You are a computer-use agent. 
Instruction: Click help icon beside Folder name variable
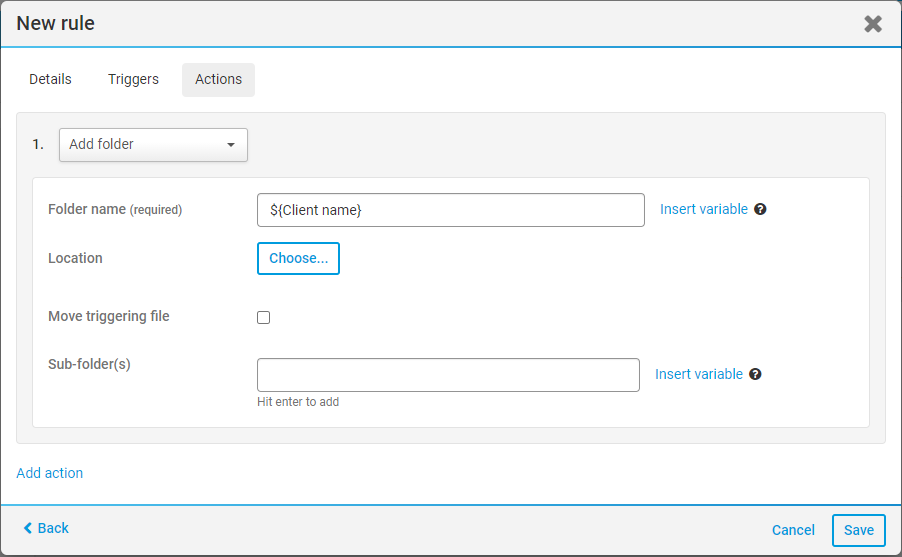pos(760,210)
